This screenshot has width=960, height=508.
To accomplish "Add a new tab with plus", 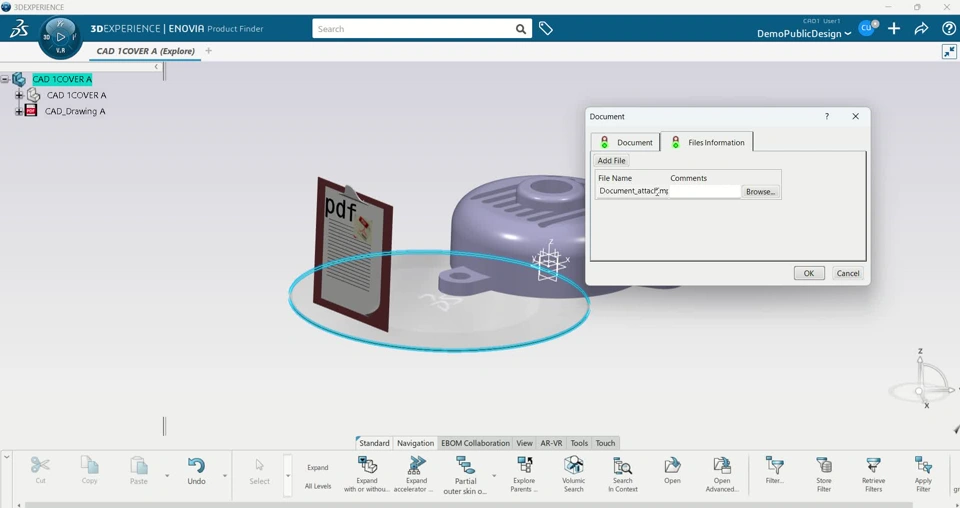I will 208,51.
